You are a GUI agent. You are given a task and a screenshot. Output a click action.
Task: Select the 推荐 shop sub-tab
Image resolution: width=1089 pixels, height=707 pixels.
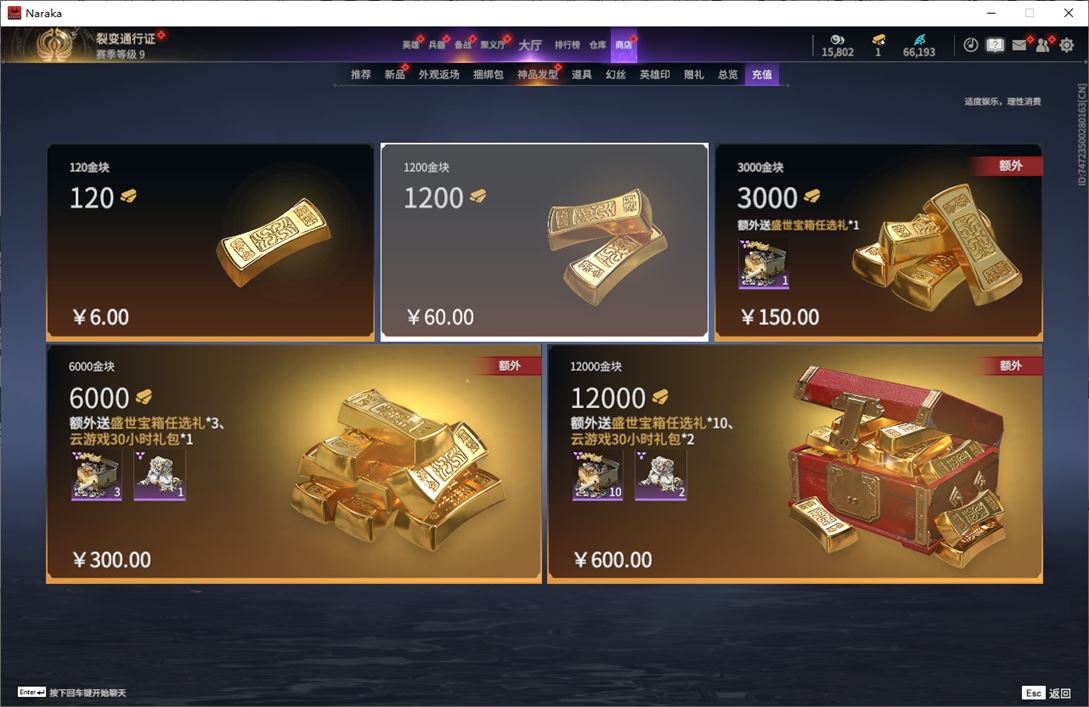(x=360, y=74)
